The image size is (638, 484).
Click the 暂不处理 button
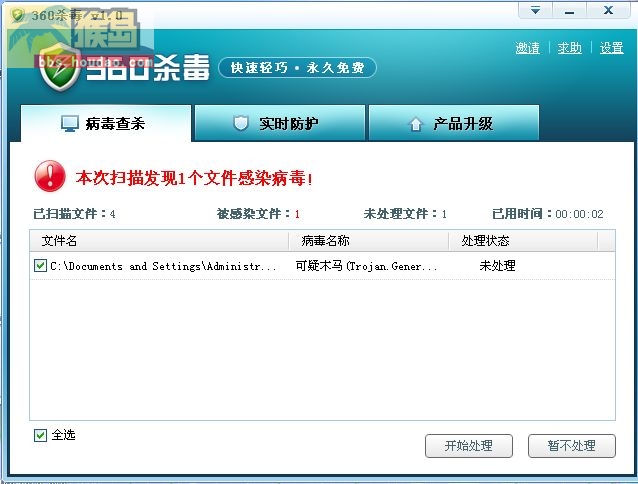[x=571, y=446]
